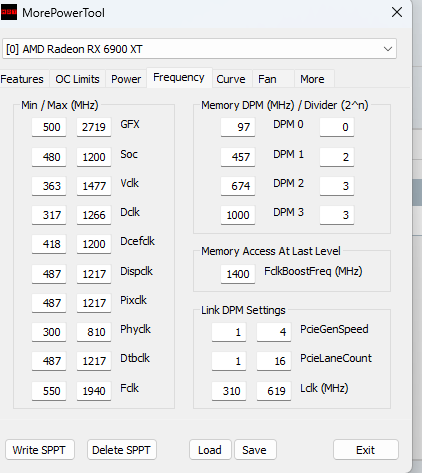Screen dimensions: 422x473
Task: Edit the GFX maximum field showing 2719
Action: (x=94, y=127)
